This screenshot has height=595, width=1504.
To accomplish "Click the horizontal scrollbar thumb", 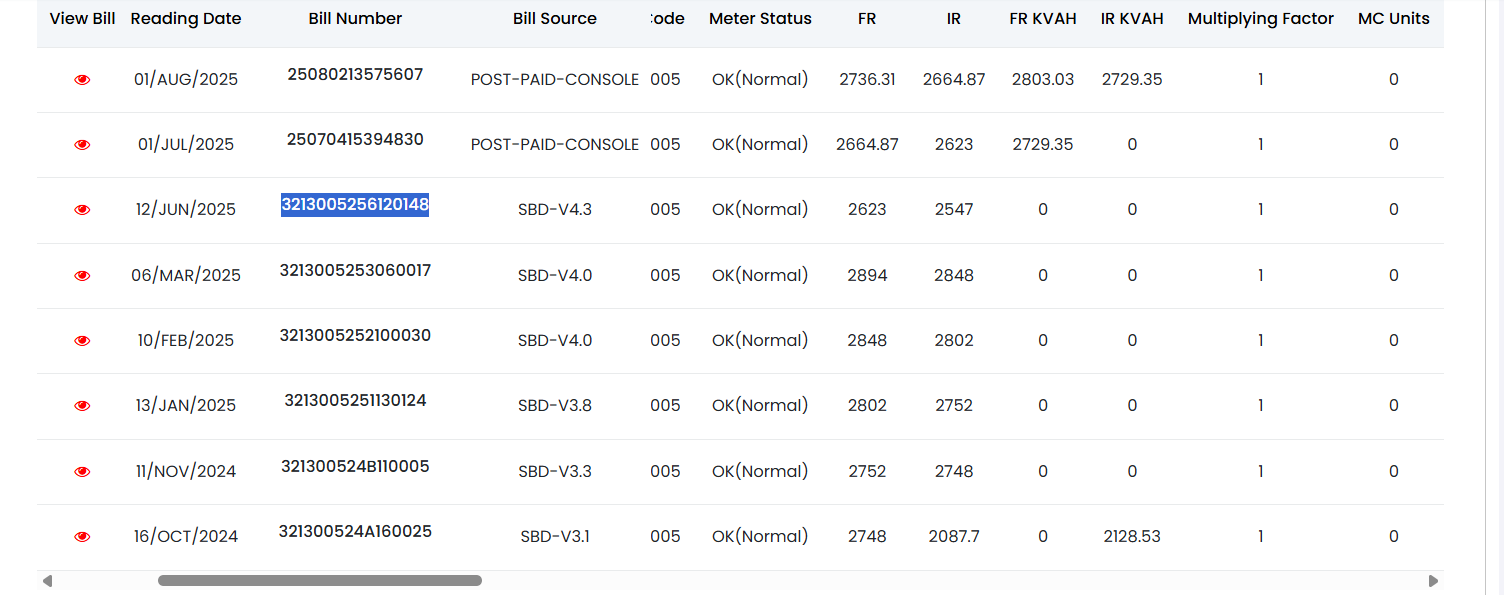I will (320, 580).
